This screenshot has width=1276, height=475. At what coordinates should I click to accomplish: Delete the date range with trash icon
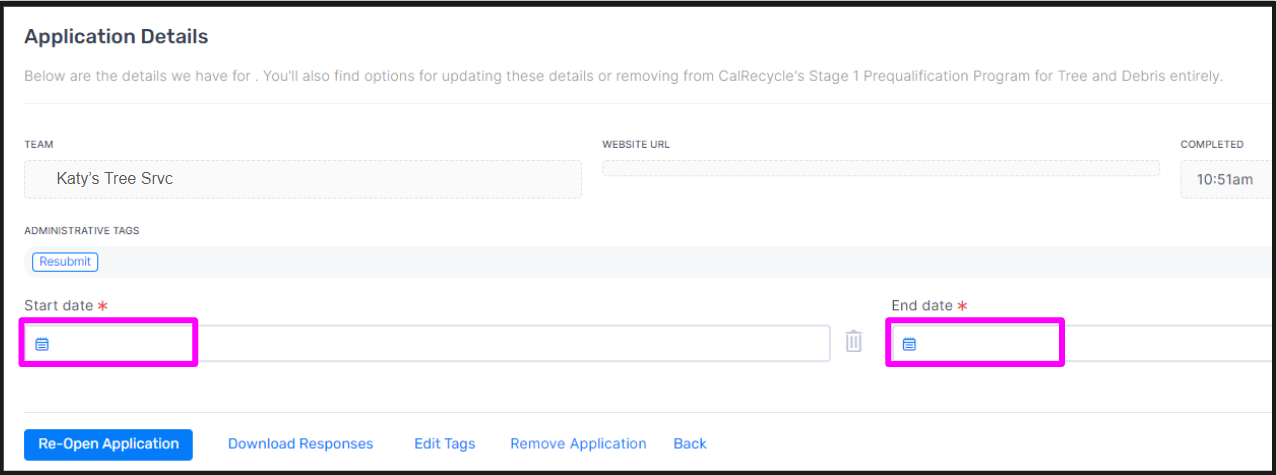[x=853, y=342]
